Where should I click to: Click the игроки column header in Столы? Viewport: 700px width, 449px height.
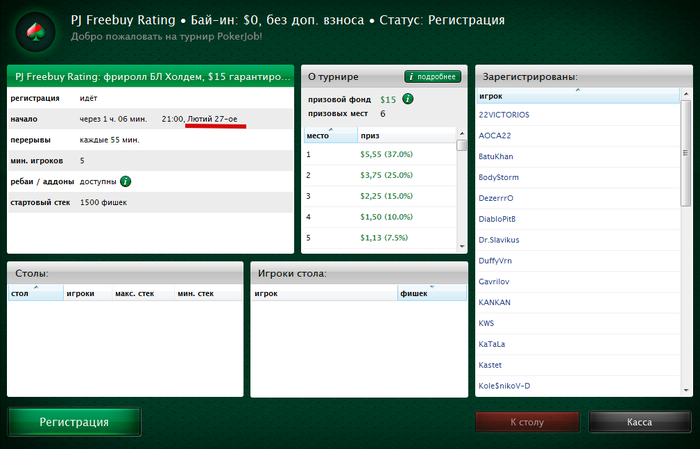88,293
